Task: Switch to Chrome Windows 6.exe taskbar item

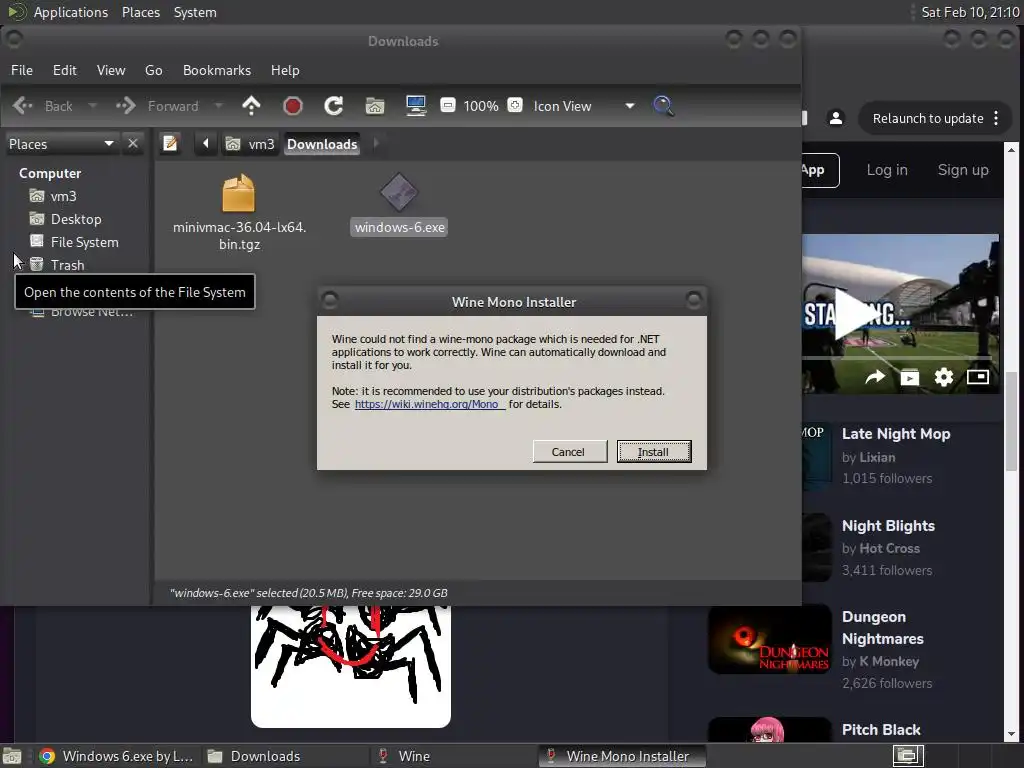Action: click(x=116, y=756)
